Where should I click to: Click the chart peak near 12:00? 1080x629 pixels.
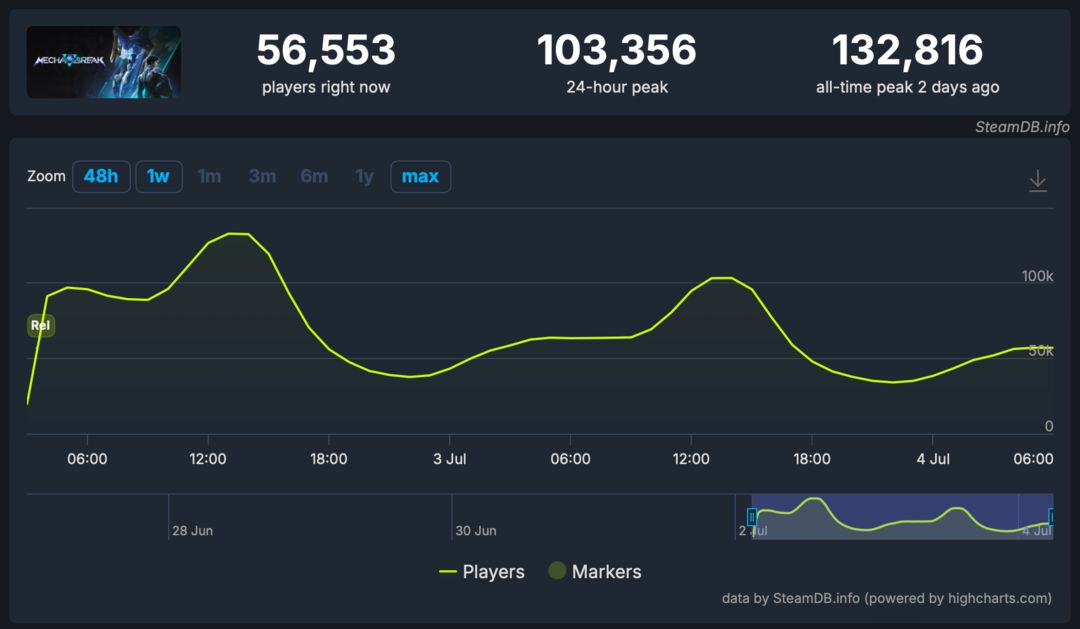point(238,234)
